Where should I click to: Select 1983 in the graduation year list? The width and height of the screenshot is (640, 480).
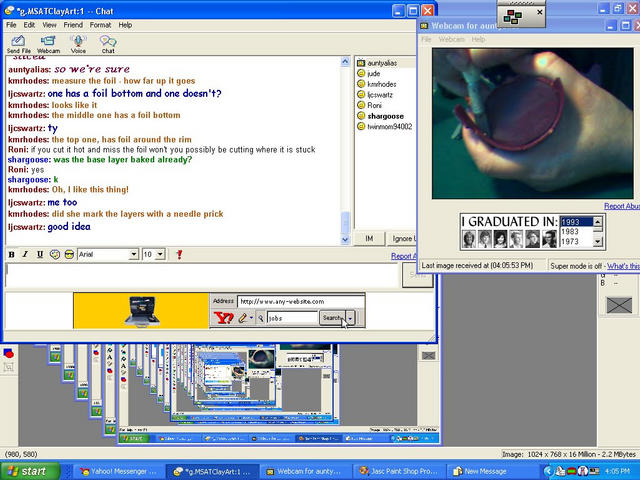pos(576,231)
